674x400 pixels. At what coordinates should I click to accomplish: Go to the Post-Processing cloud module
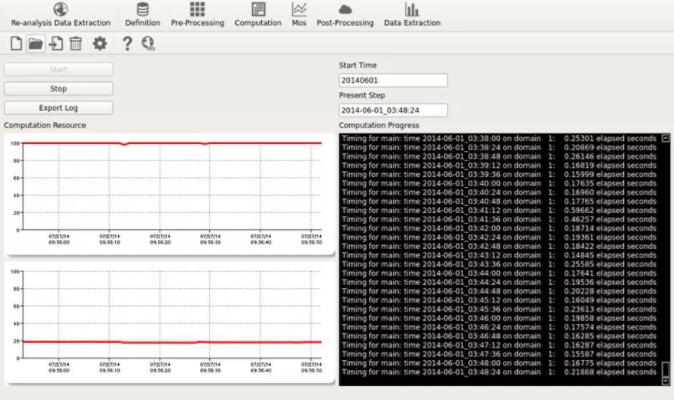(x=345, y=13)
